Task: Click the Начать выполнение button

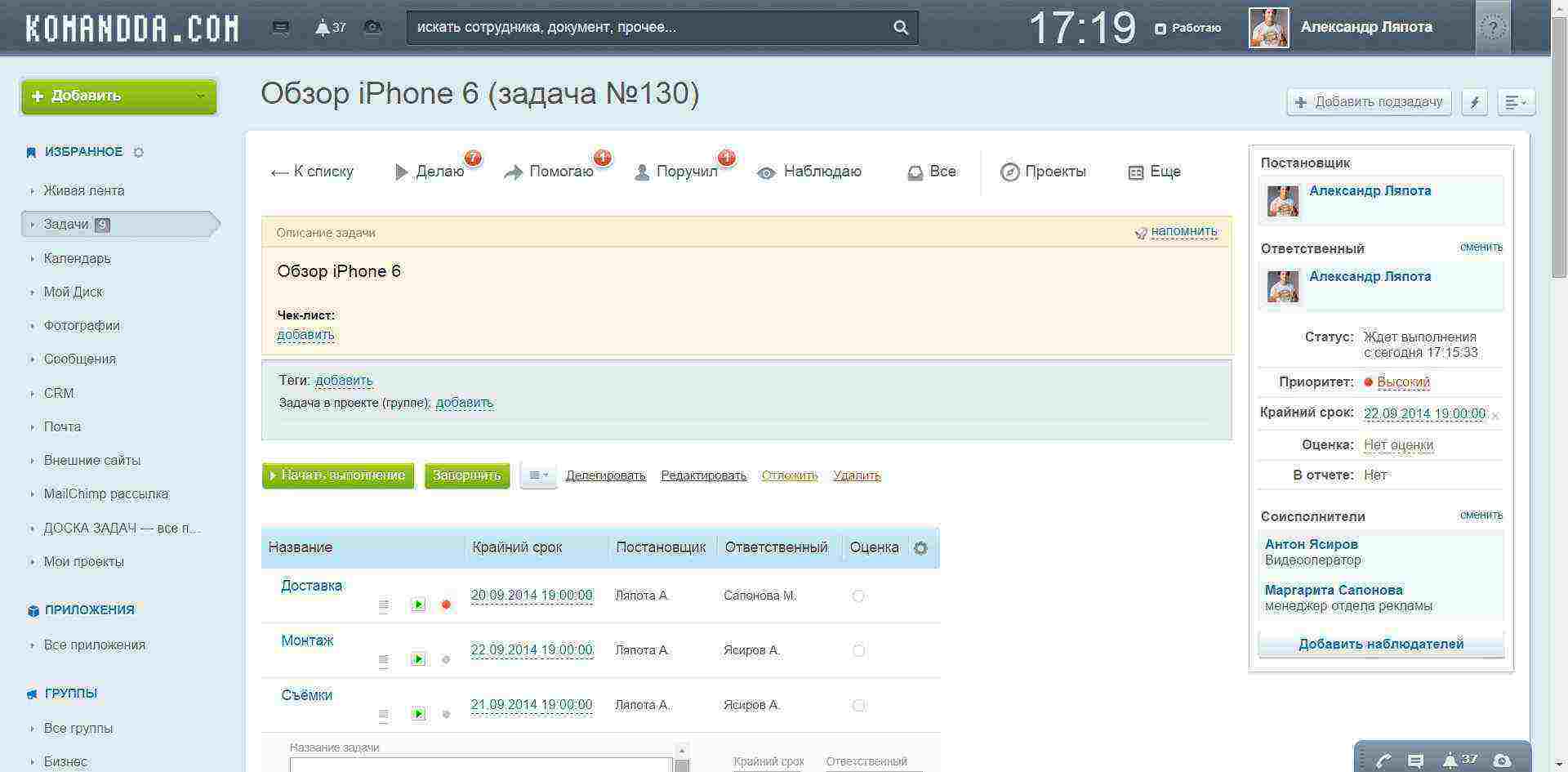Action: point(338,475)
